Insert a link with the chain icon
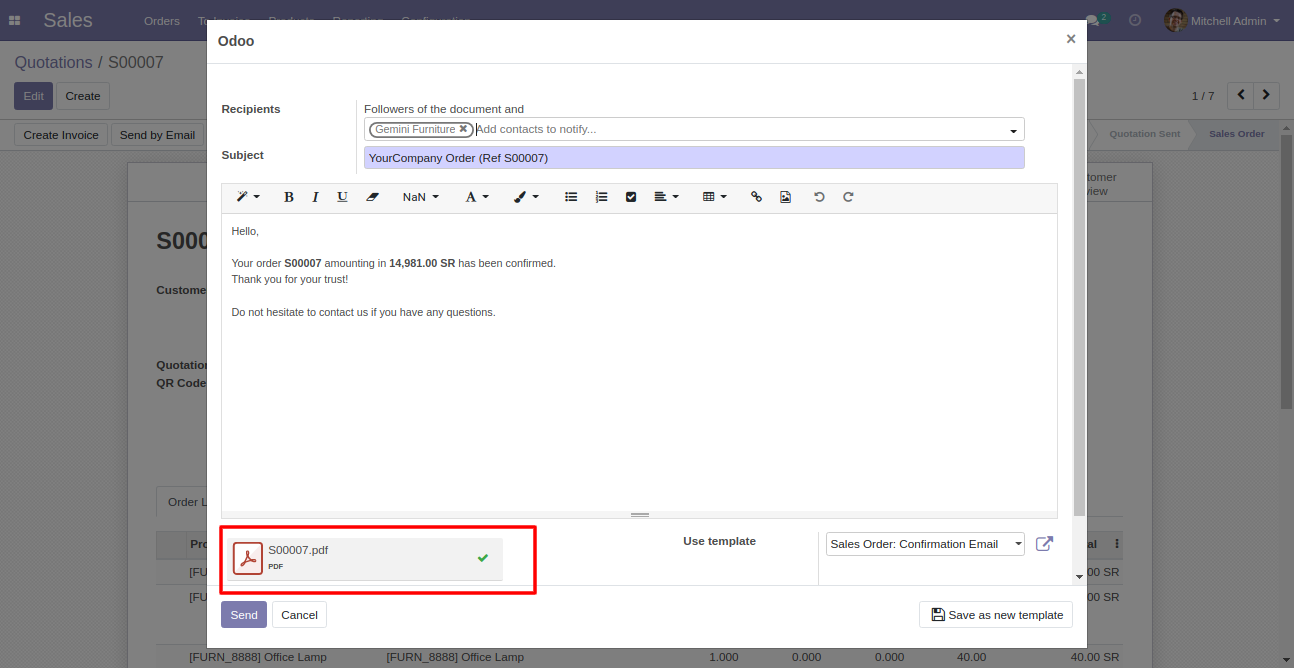This screenshot has height=668, width=1294. (756, 197)
